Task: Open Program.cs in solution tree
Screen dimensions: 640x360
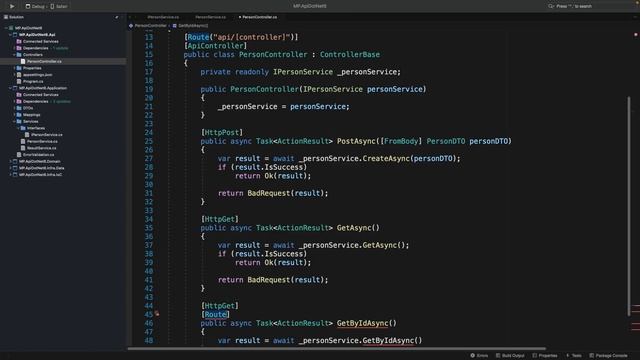Action: tap(33, 81)
